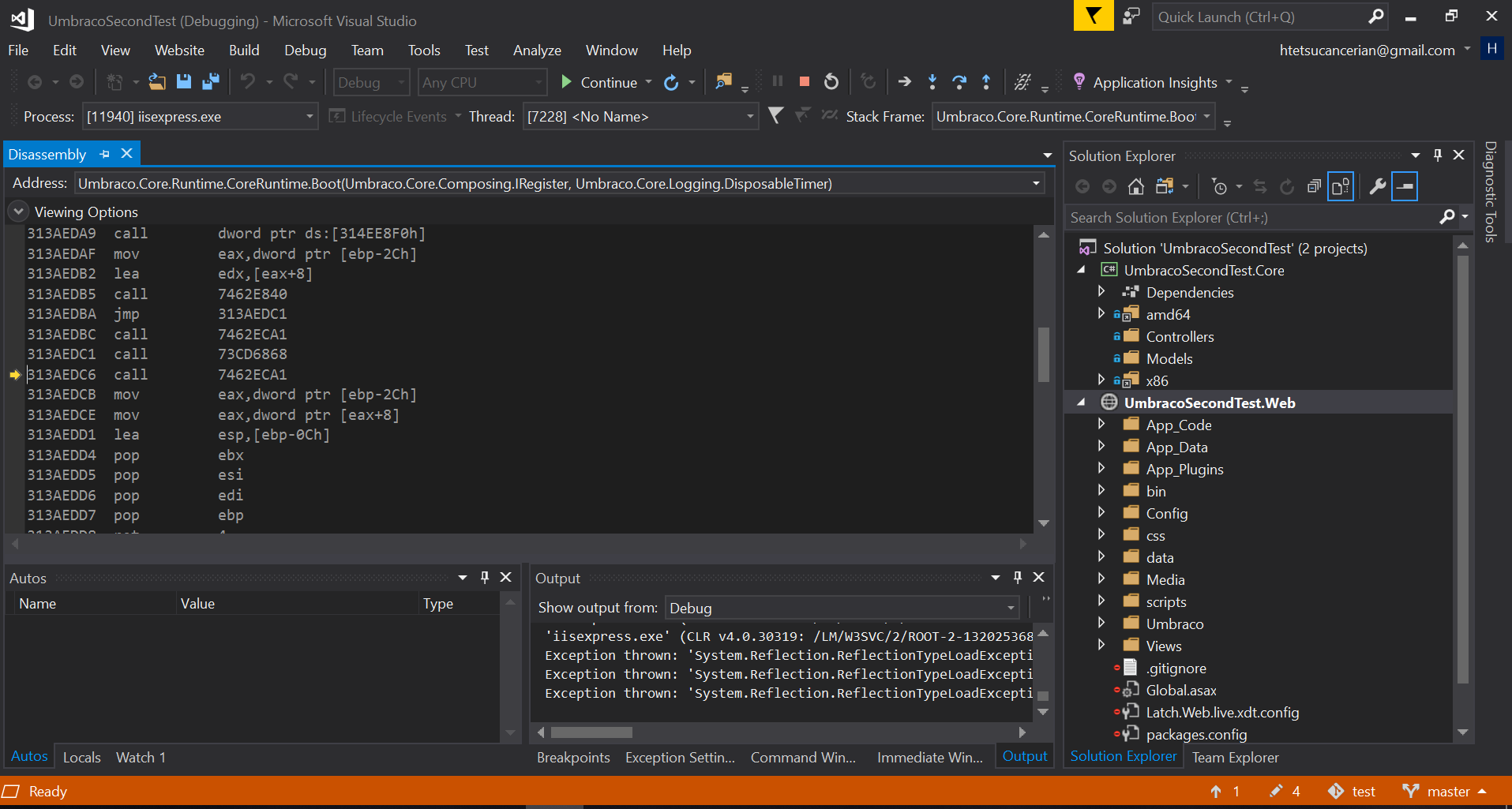This screenshot has width=1512, height=809.
Task: Collapse the UmbracoSecondTest.Web project
Action: (x=1082, y=403)
